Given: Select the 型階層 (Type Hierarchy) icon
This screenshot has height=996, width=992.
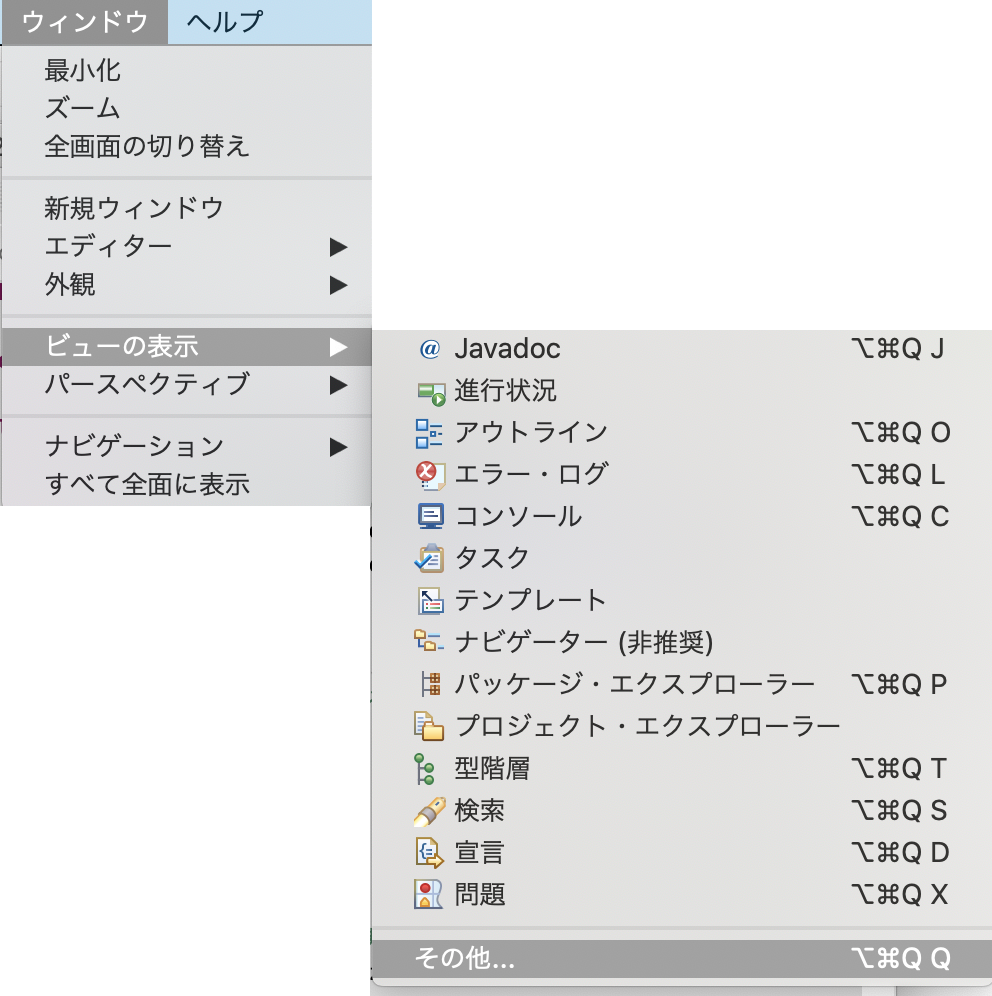Looking at the screenshot, I should 430,769.
